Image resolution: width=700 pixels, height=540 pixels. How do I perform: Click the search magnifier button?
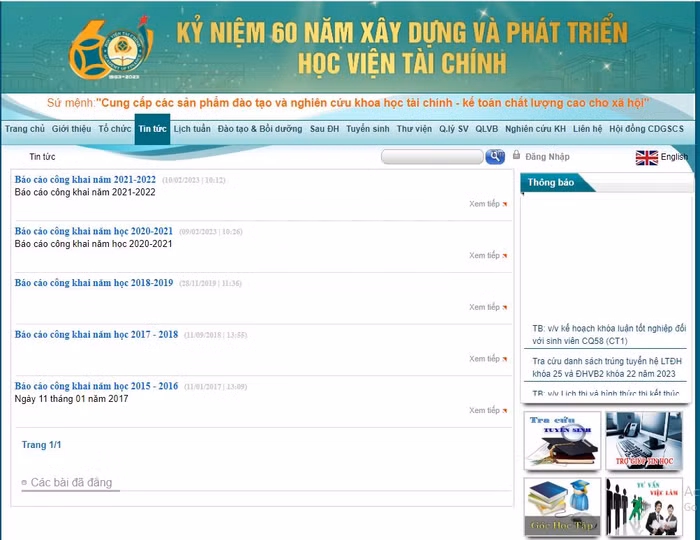tap(495, 156)
